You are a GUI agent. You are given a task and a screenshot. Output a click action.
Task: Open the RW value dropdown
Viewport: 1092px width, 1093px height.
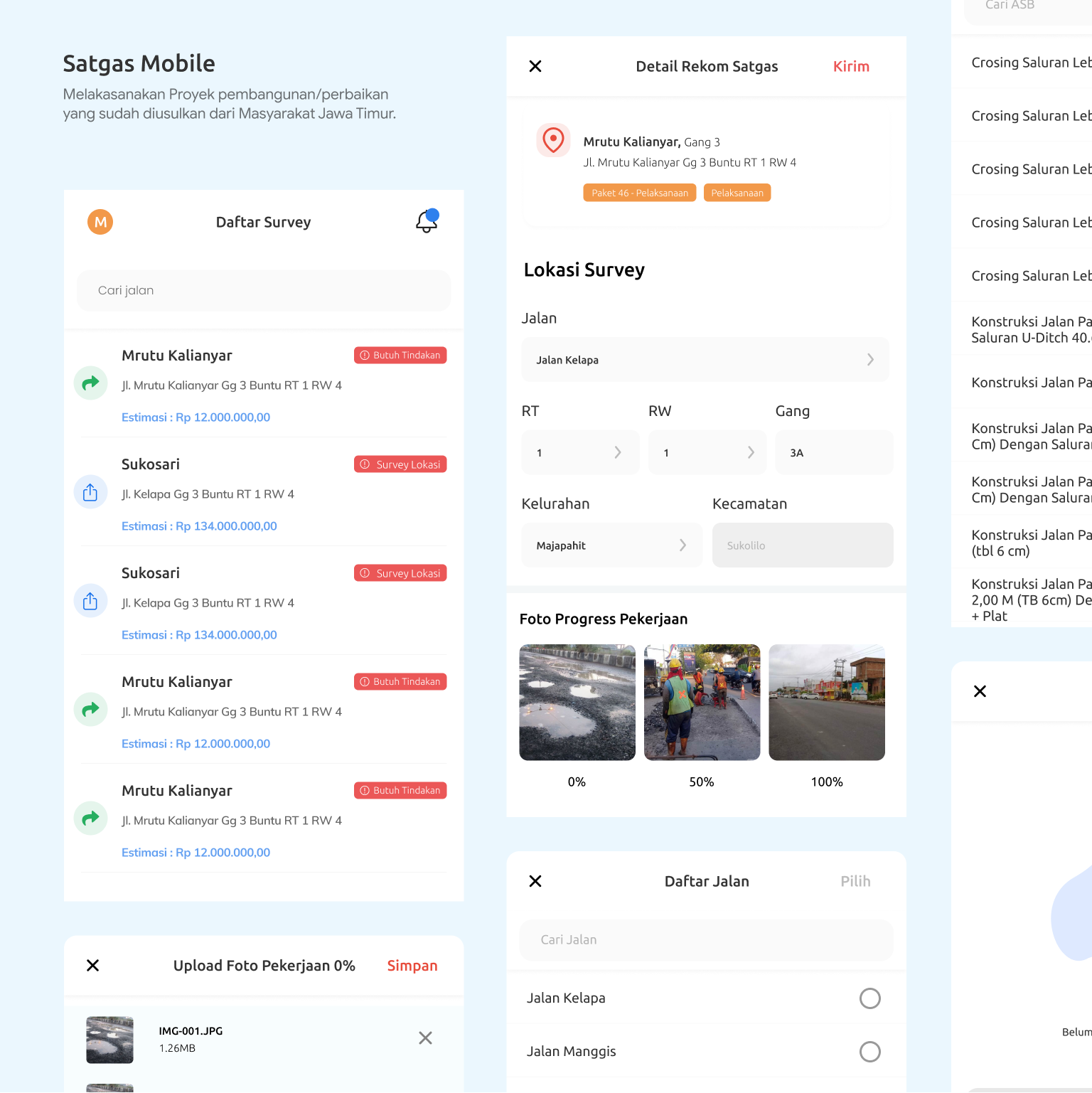(x=707, y=452)
